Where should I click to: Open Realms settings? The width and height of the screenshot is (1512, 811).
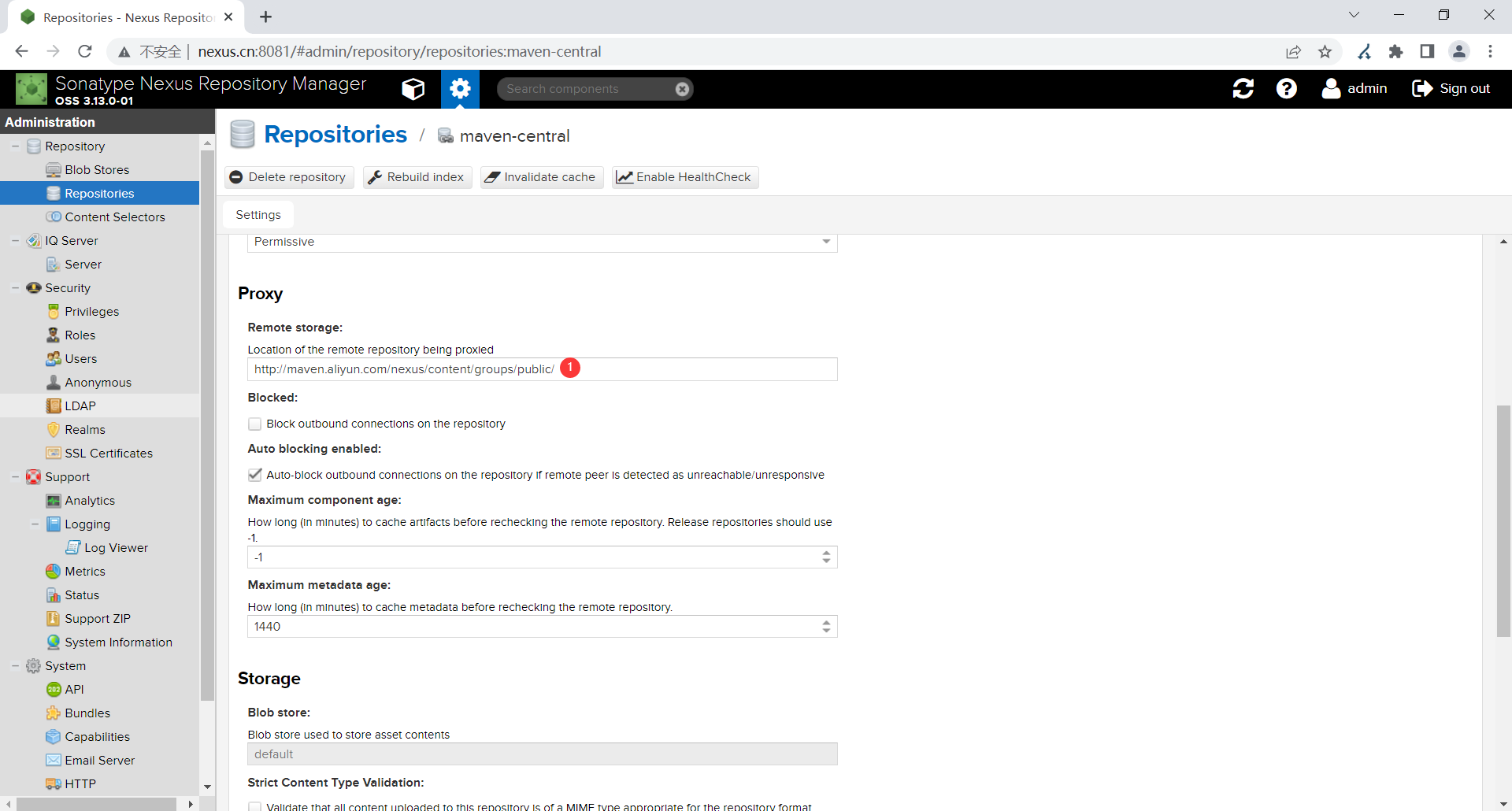(85, 430)
